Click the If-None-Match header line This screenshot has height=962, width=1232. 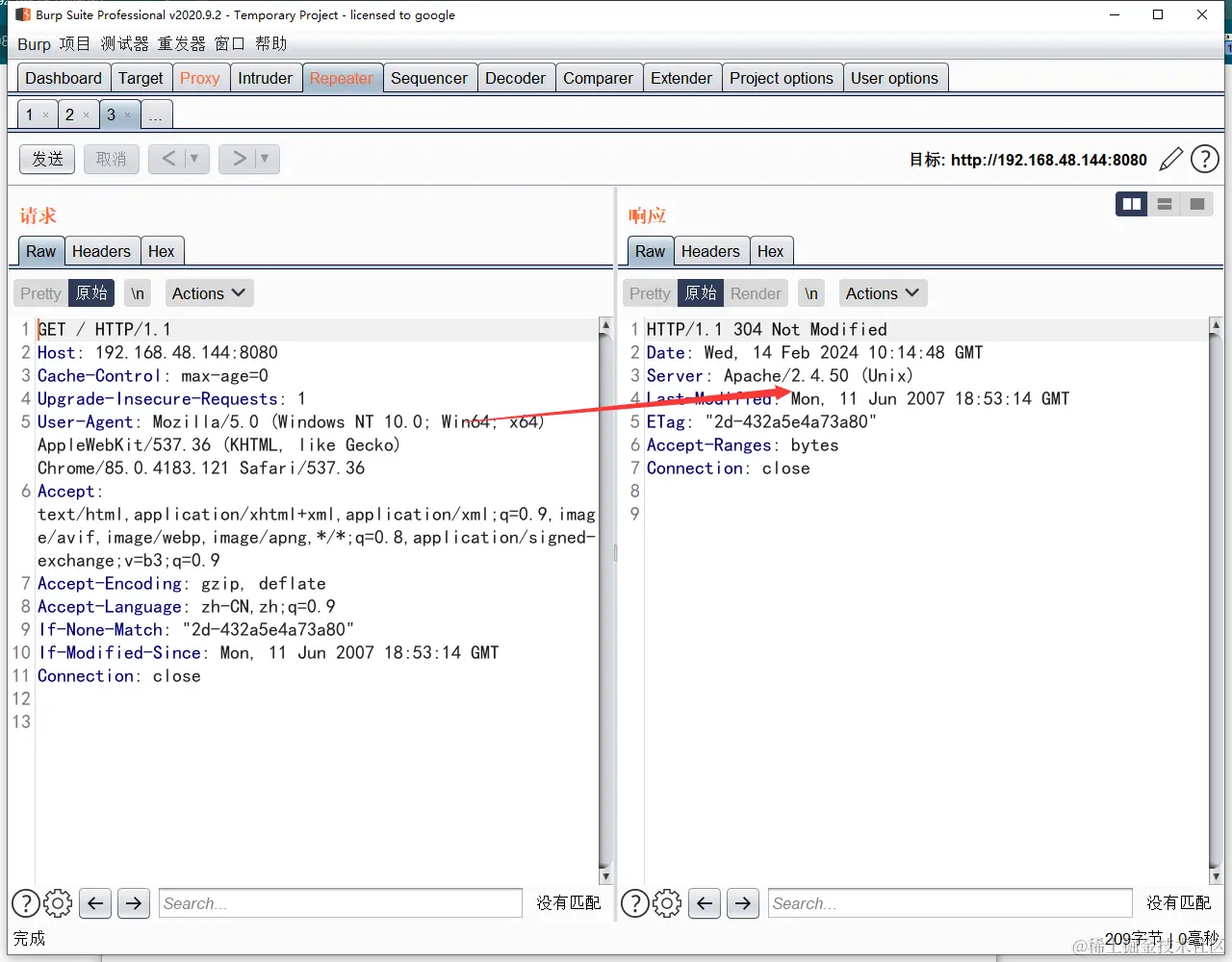[196, 630]
